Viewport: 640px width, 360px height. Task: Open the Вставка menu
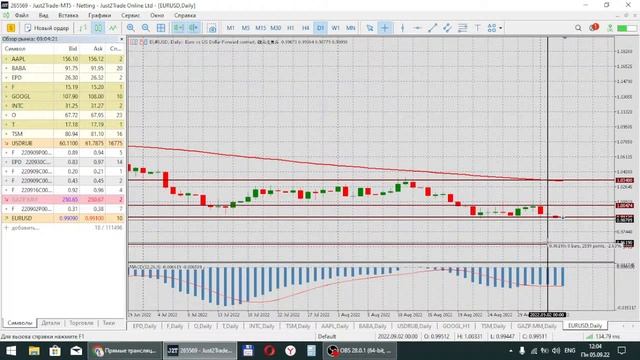68,15
